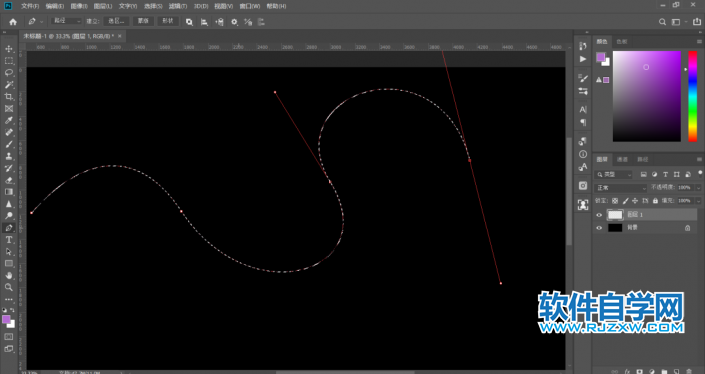705x374 pixels.
Task: Hide layer 图层 1 with eye icon
Action: 599,215
